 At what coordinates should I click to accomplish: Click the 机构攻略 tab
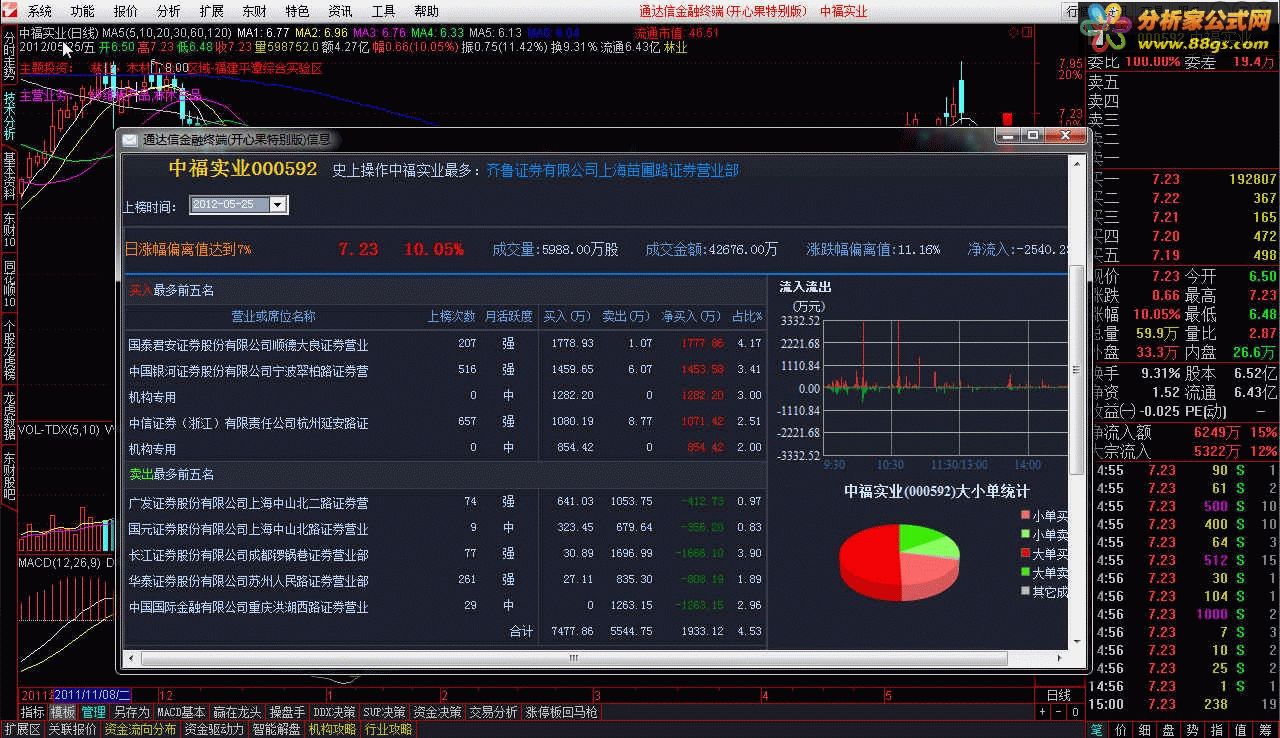click(x=332, y=729)
